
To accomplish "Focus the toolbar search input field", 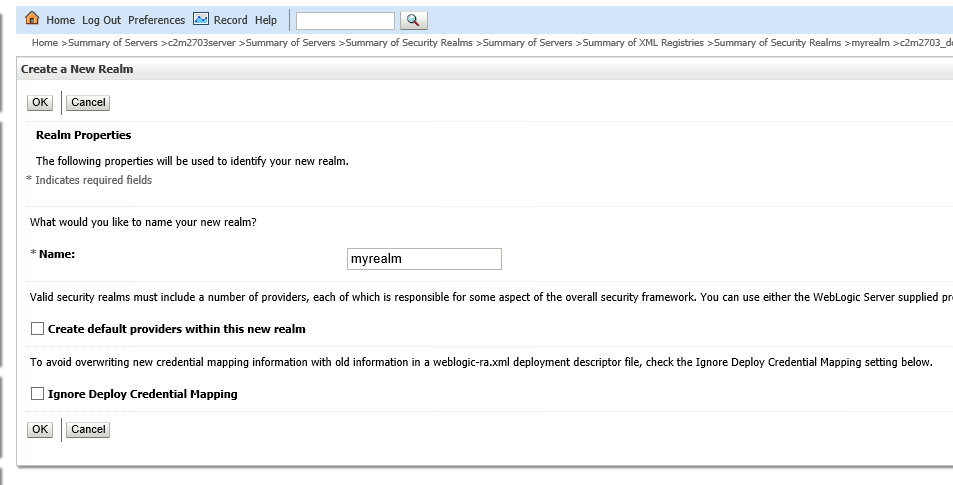I will click(x=345, y=21).
